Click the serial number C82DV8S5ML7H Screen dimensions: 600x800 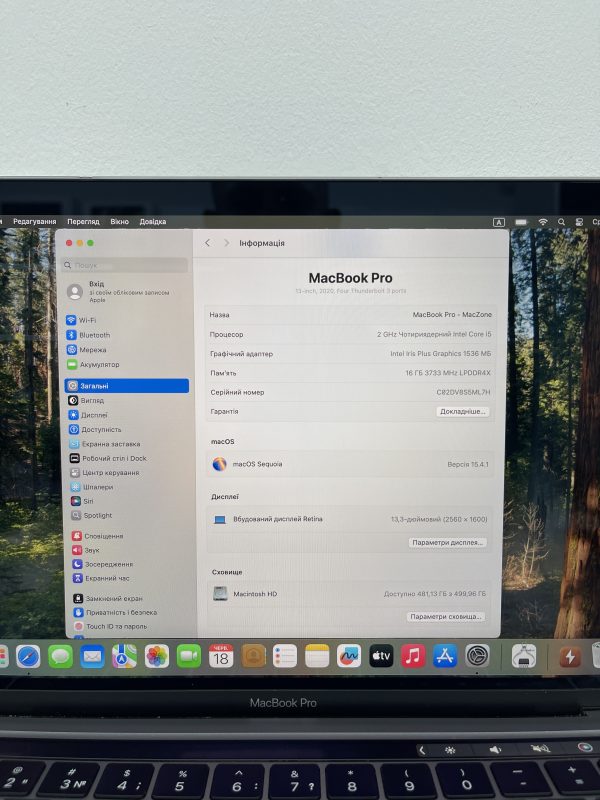point(463,392)
